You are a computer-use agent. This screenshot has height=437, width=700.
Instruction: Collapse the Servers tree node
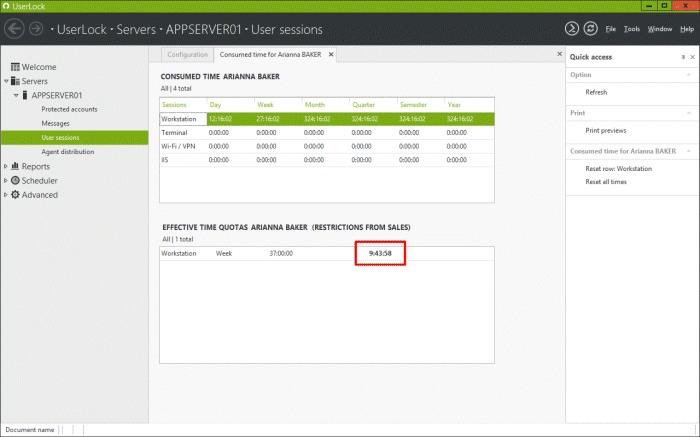pos(5,81)
